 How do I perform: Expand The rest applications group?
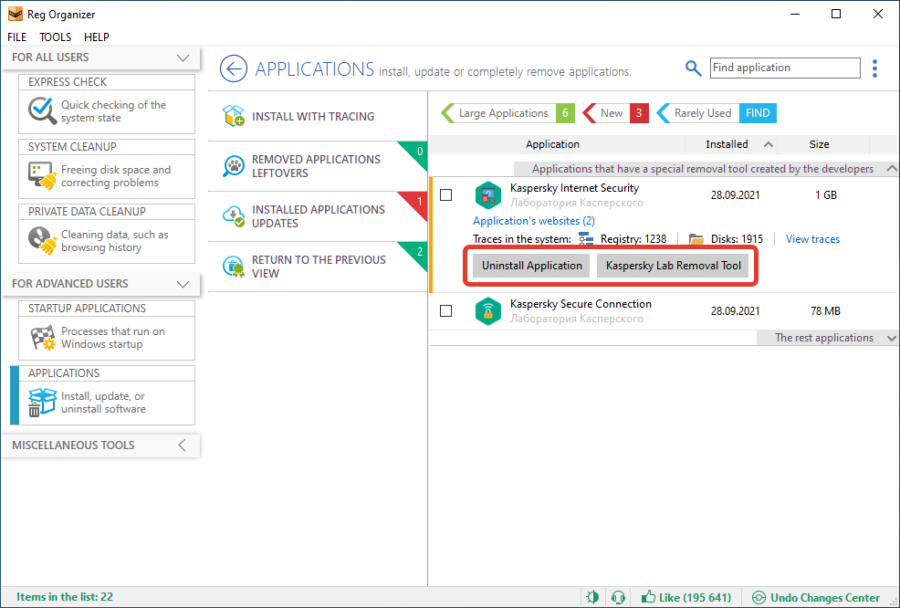[x=891, y=338]
